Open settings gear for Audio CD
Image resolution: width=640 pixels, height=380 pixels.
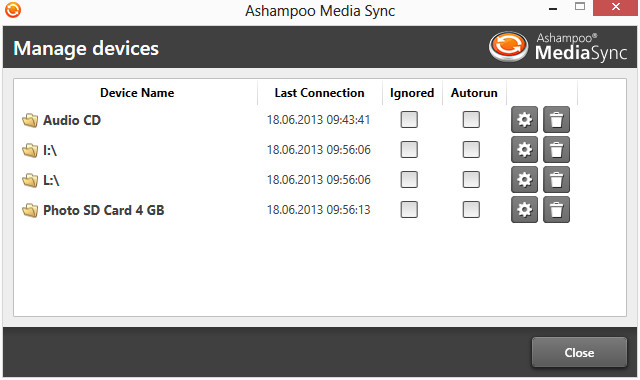point(524,120)
